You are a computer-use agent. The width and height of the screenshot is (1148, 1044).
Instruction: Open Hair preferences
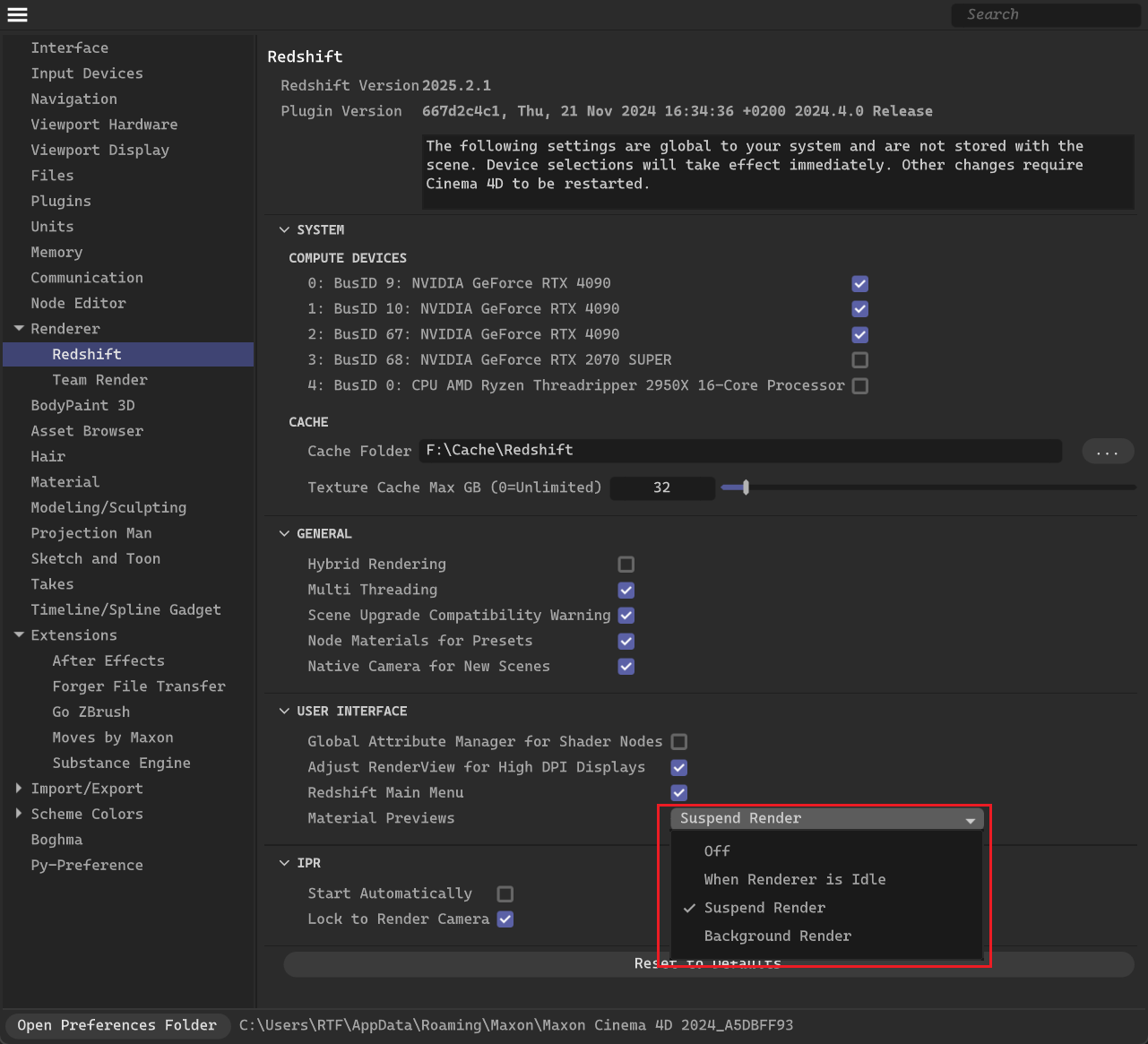pyautogui.click(x=48, y=457)
